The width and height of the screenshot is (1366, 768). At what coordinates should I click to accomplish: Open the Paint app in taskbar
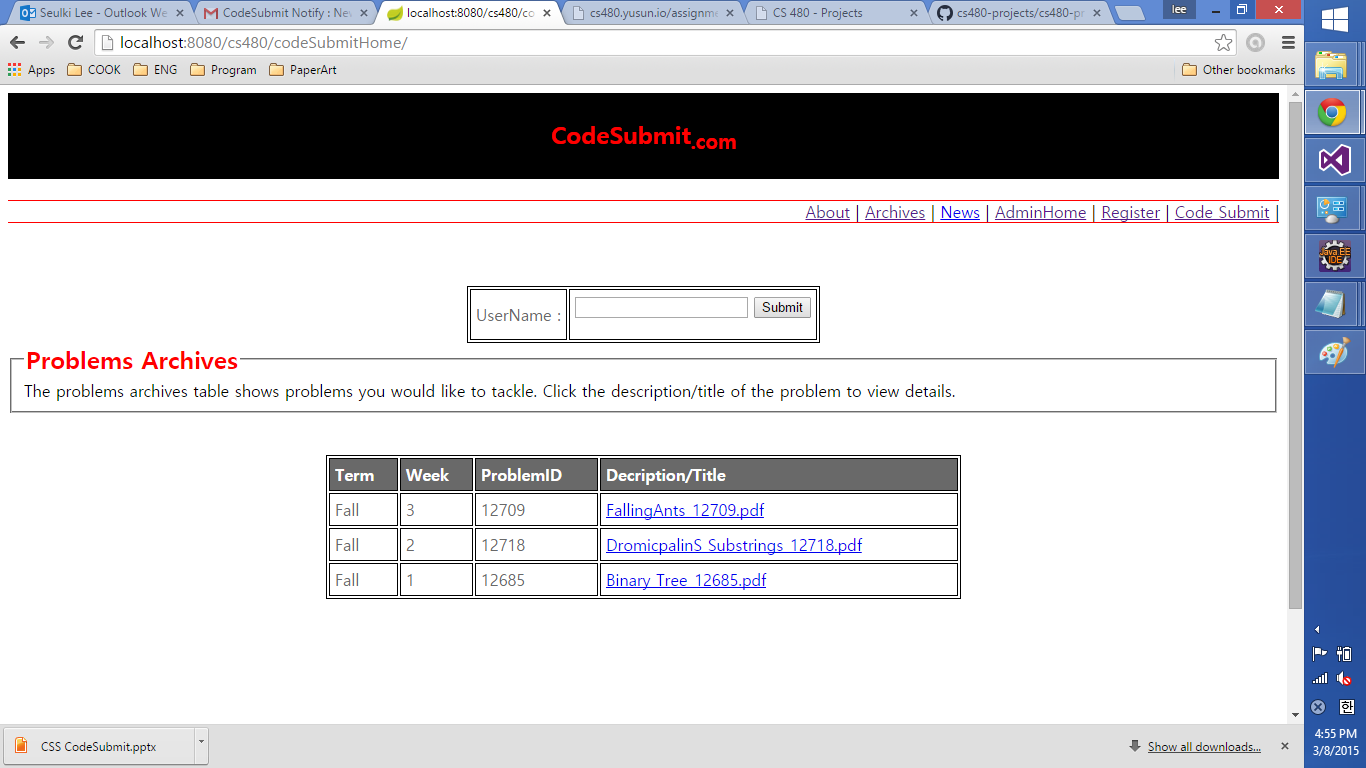1334,352
